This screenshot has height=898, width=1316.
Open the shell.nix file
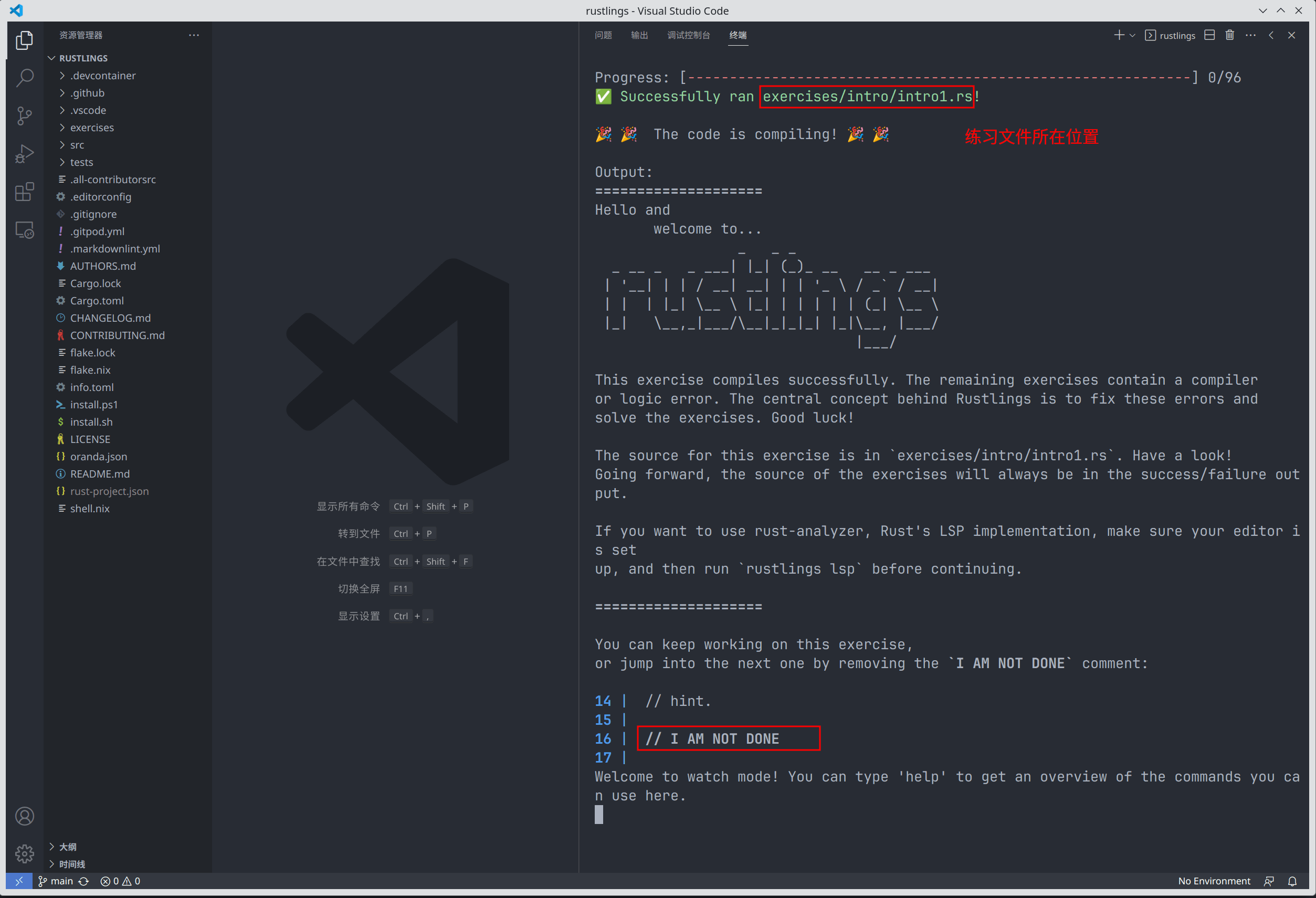[x=128, y=509]
